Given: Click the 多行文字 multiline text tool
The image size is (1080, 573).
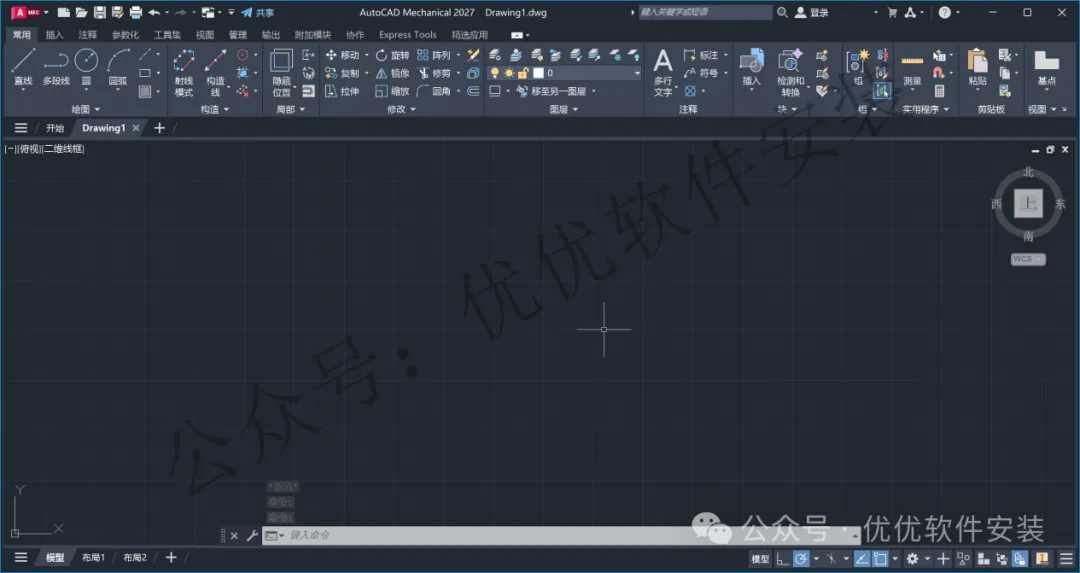Looking at the screenshot, I should [663, 72].
